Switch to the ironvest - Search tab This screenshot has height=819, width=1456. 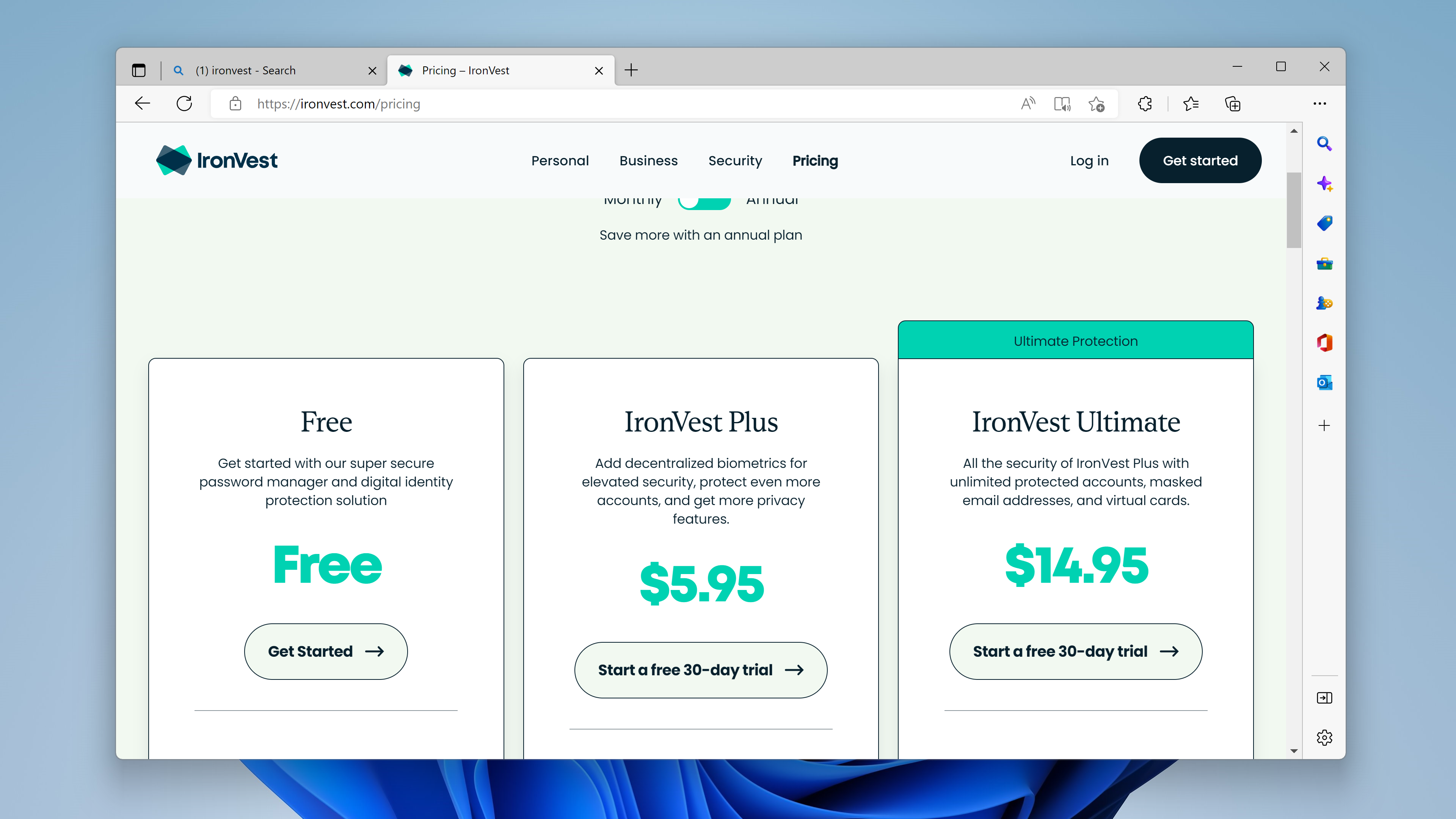coord(273,71)
